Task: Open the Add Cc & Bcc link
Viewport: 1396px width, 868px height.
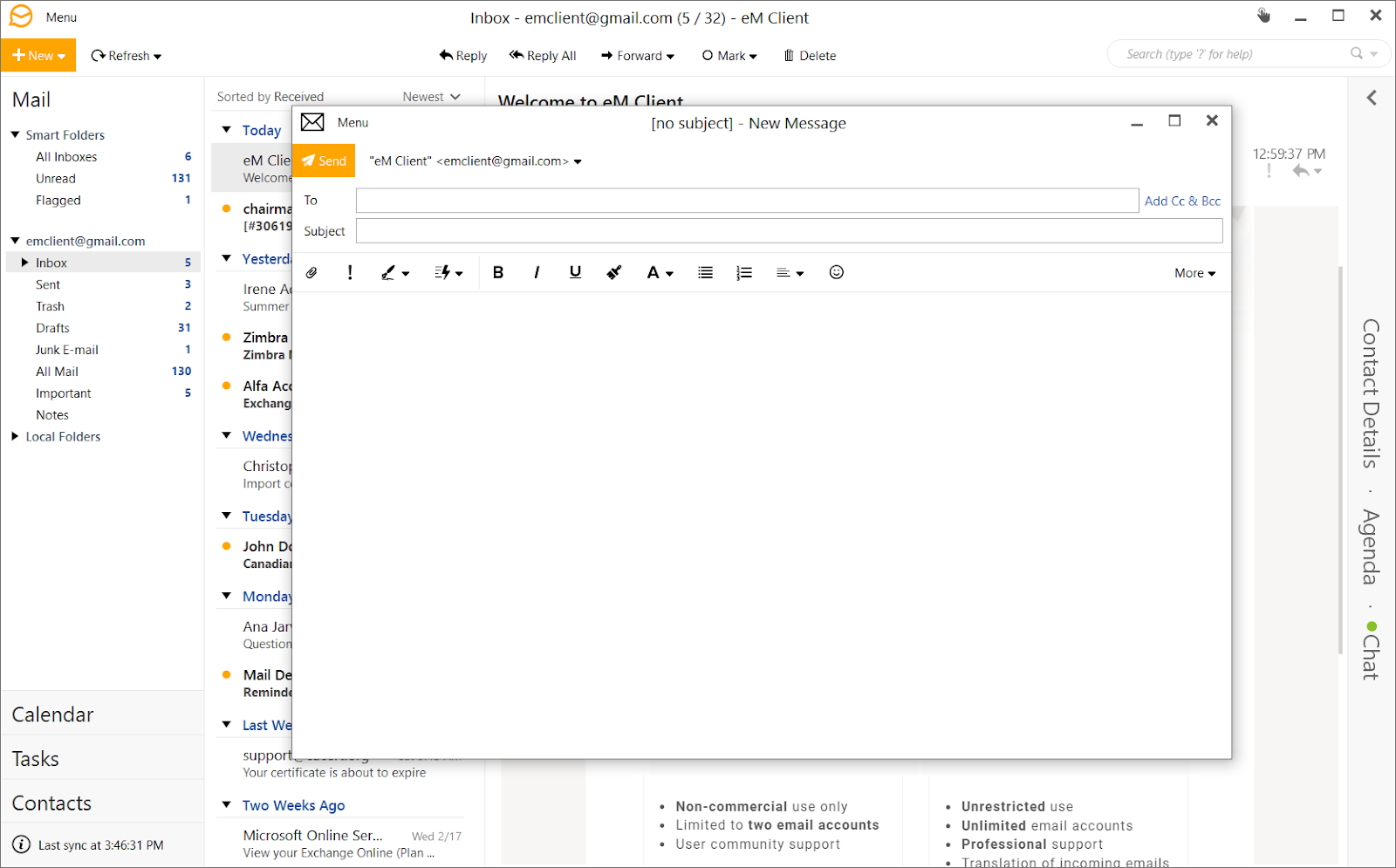Action: coord(1182,201)
